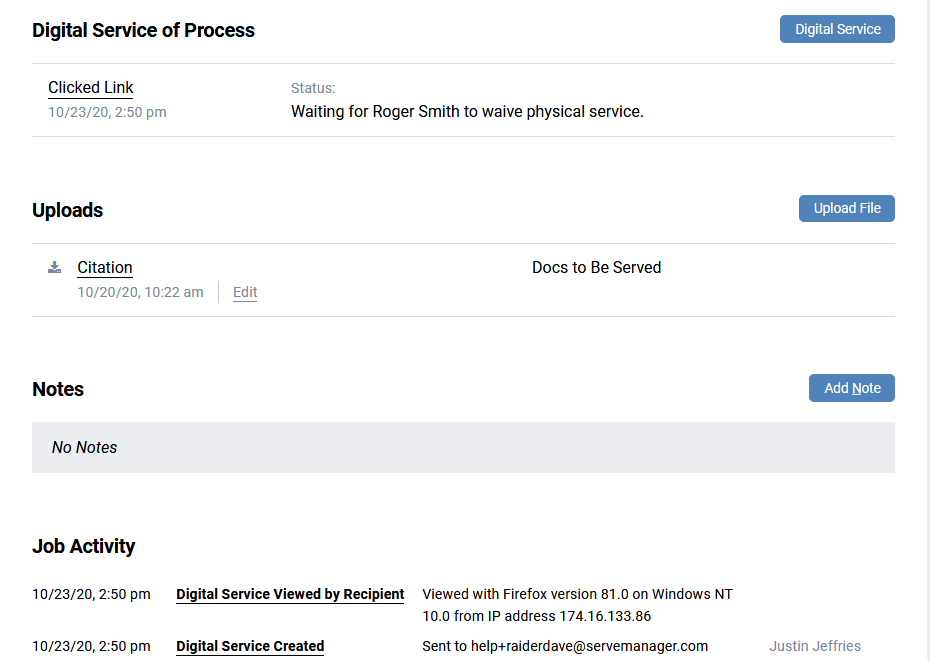Click the No Notes placeholder box
930x661 pixels.
point(463,447)
